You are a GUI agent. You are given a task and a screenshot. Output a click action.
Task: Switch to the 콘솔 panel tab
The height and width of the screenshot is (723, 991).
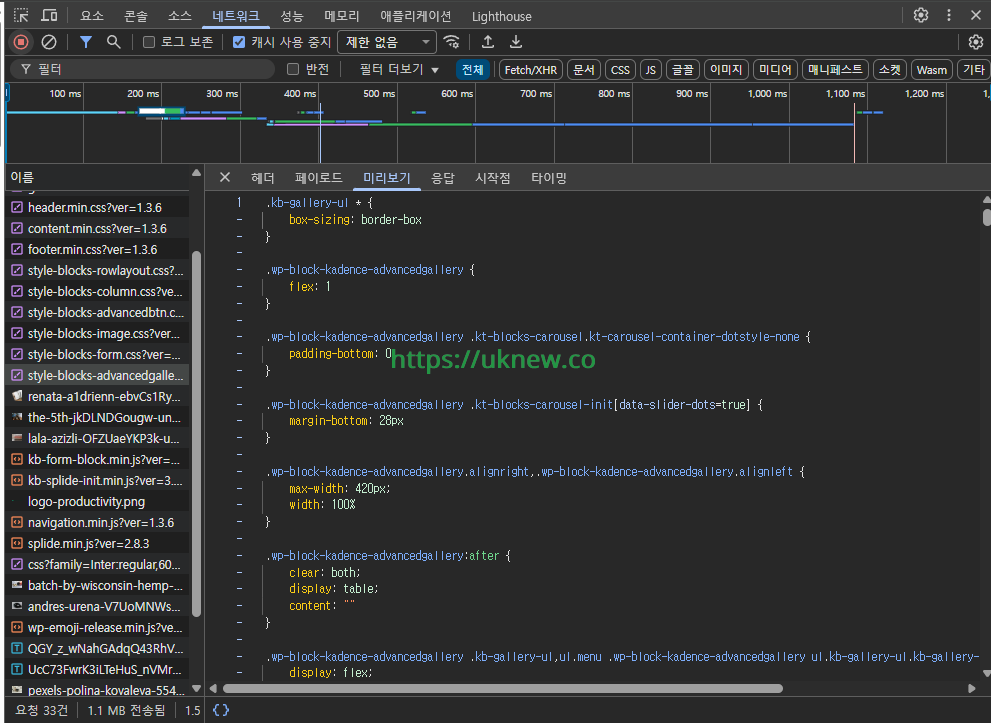[136, 16]
